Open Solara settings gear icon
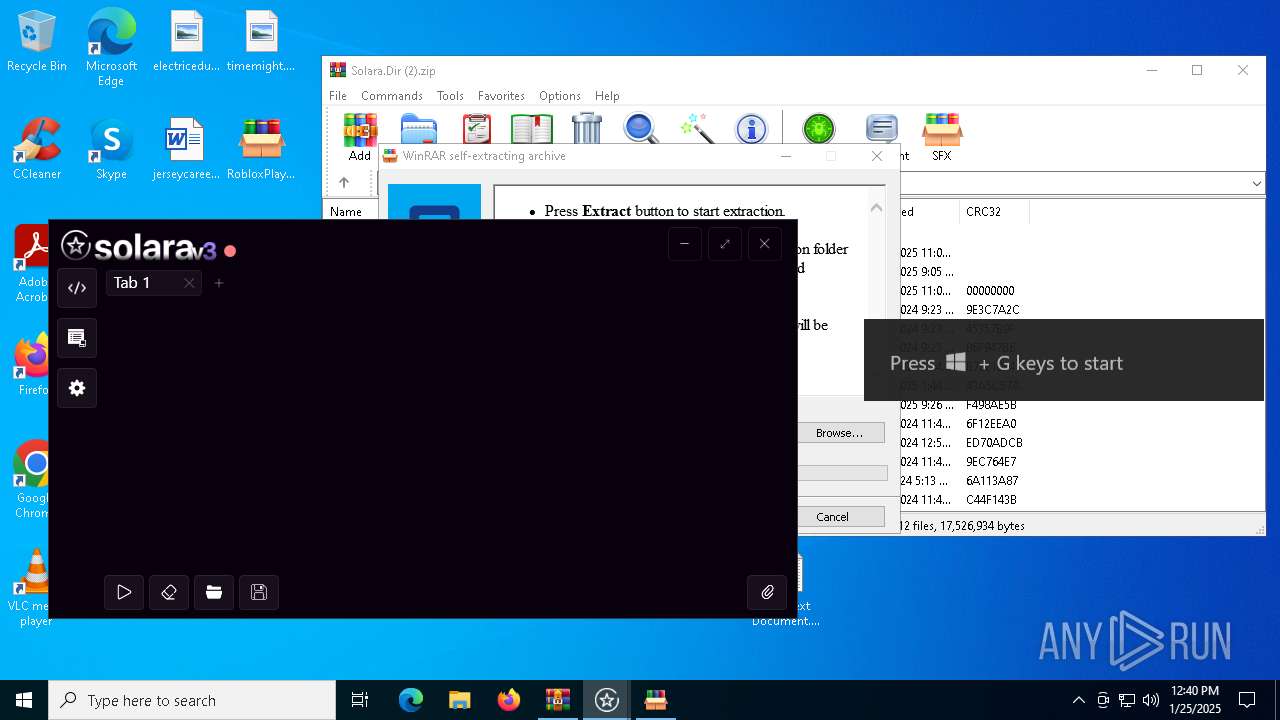Image resolution: width=1280 pixels, height=720 pixels. 77,388
